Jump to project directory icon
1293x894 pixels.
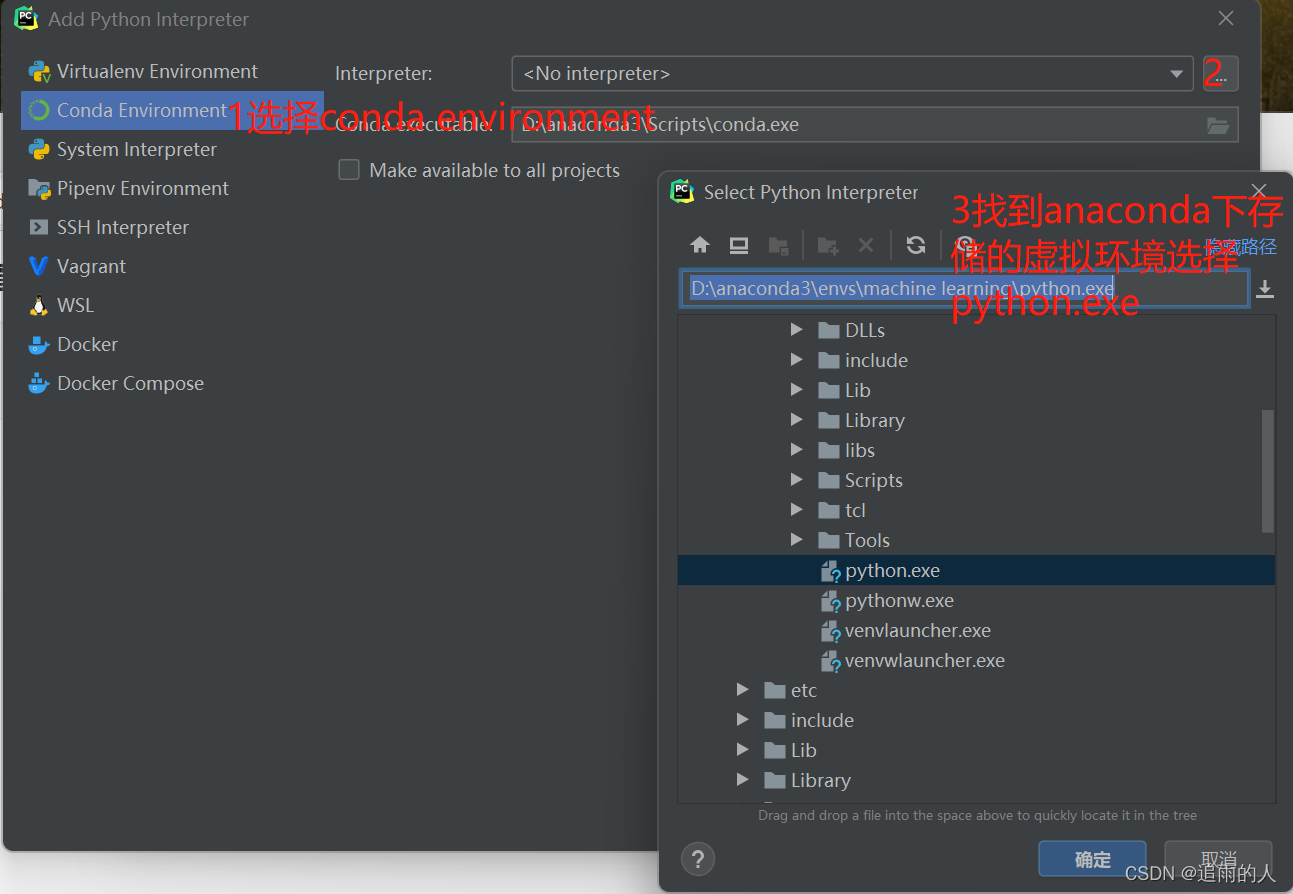[778, 245]
